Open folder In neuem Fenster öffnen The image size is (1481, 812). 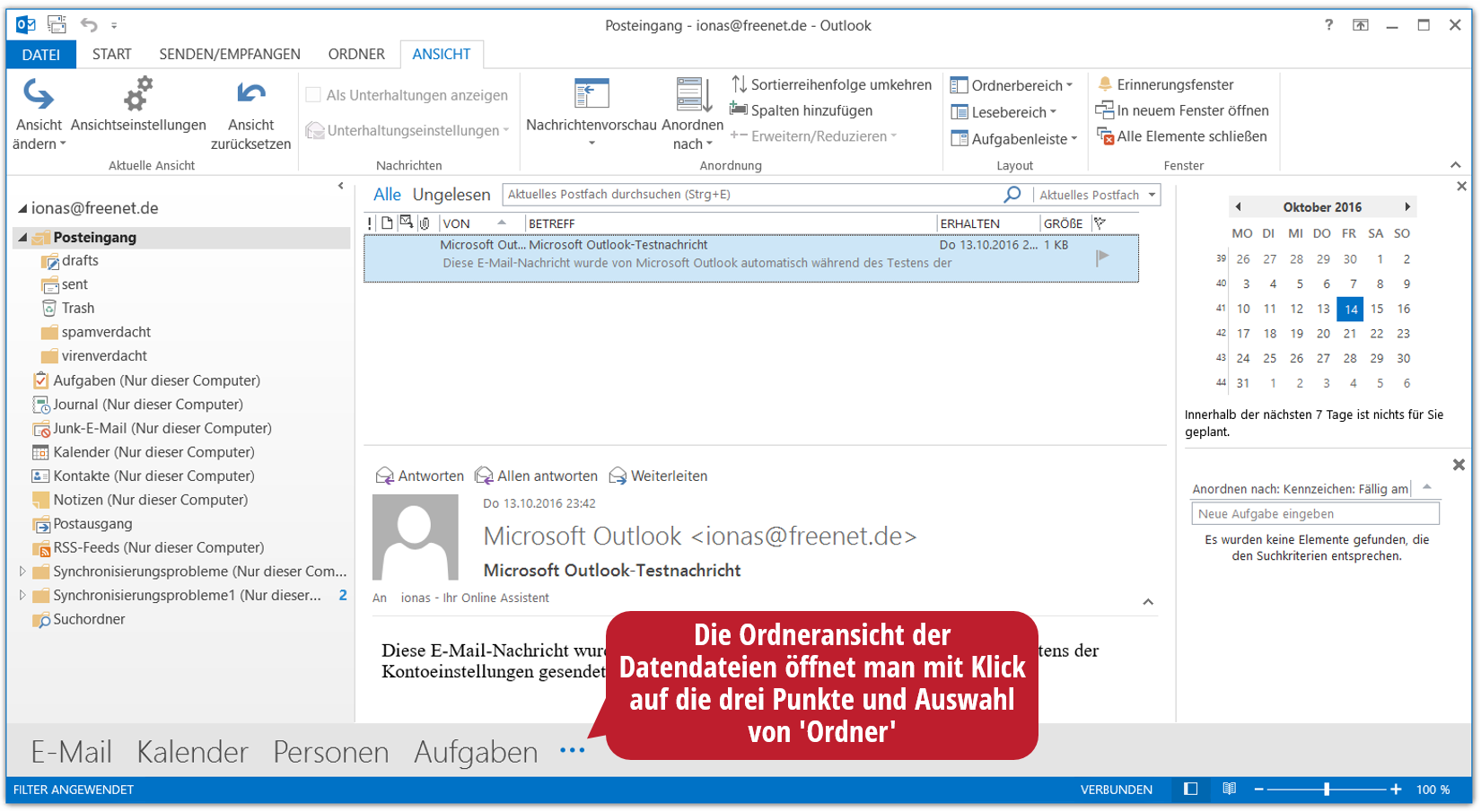(x=1182, y=110)
